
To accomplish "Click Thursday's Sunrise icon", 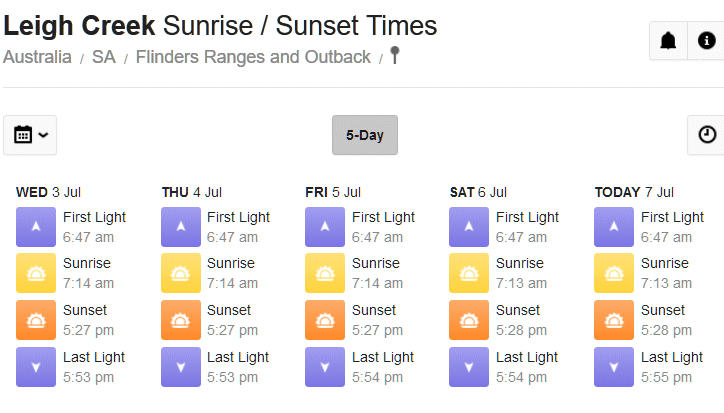I will (x=181, y=273).
